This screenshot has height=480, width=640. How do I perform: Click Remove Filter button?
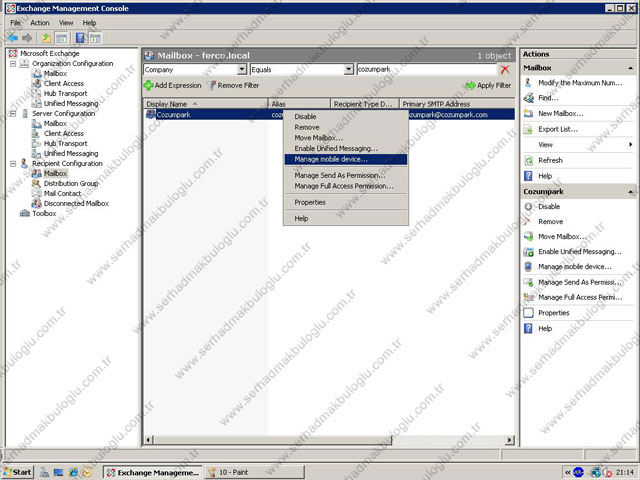click(233, 86)
